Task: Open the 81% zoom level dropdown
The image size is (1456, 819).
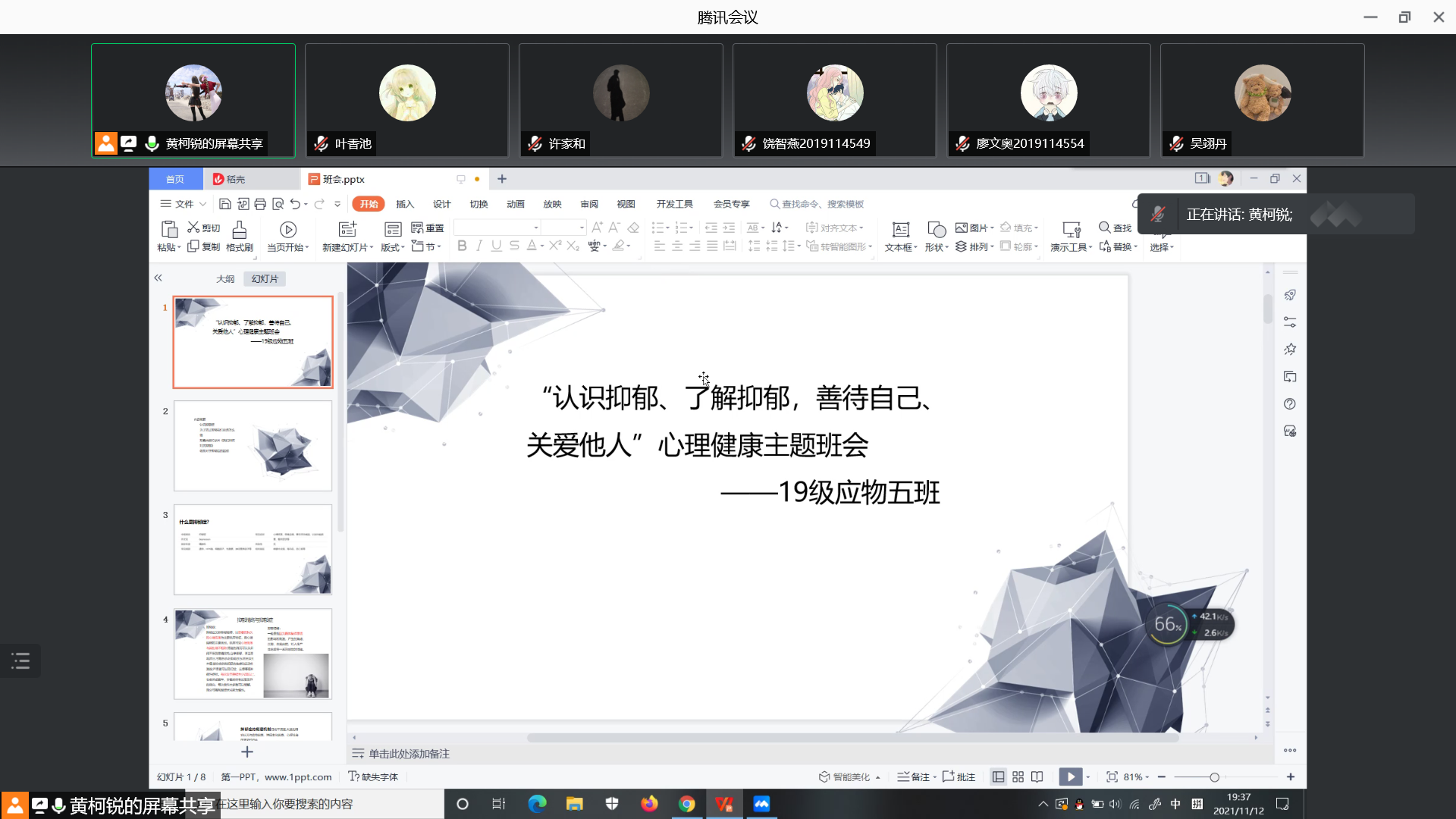Action: pyautogui.click(x=1136, y=777)
